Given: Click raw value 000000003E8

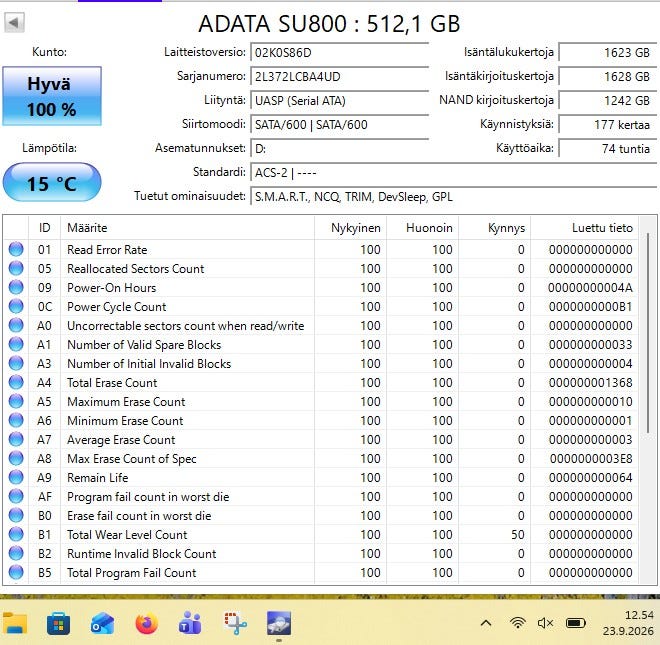Looking at the screenshot, I should [590, 458].
